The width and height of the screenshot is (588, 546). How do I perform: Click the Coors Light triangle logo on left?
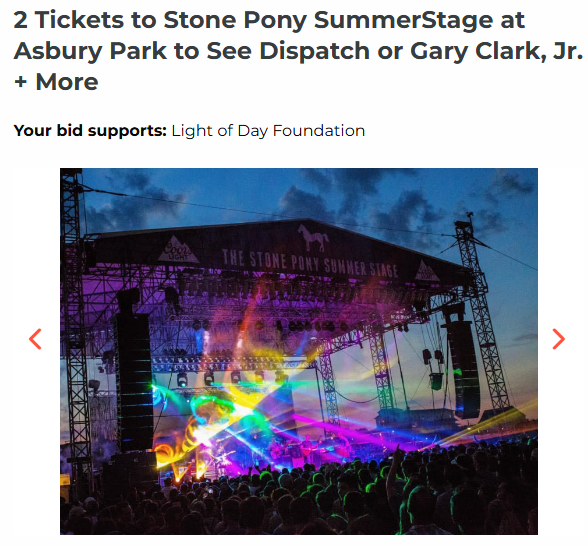(178, 249)
